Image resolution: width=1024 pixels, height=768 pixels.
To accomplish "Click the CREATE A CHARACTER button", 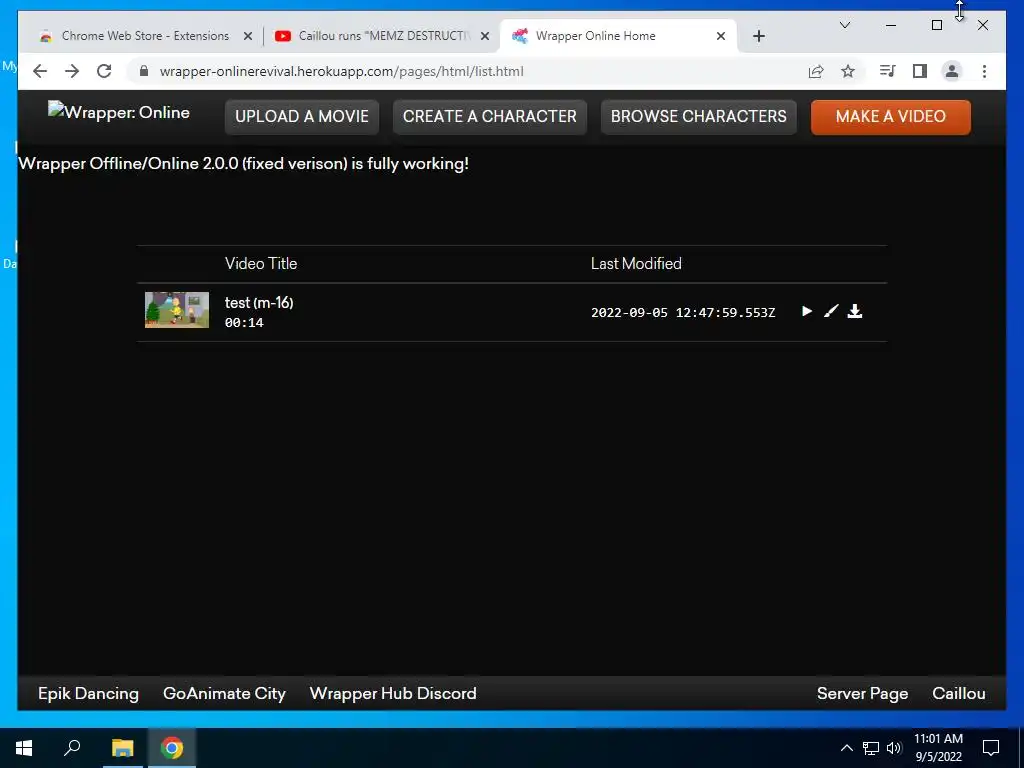I will pyautogui.click(x=490, y=116).
